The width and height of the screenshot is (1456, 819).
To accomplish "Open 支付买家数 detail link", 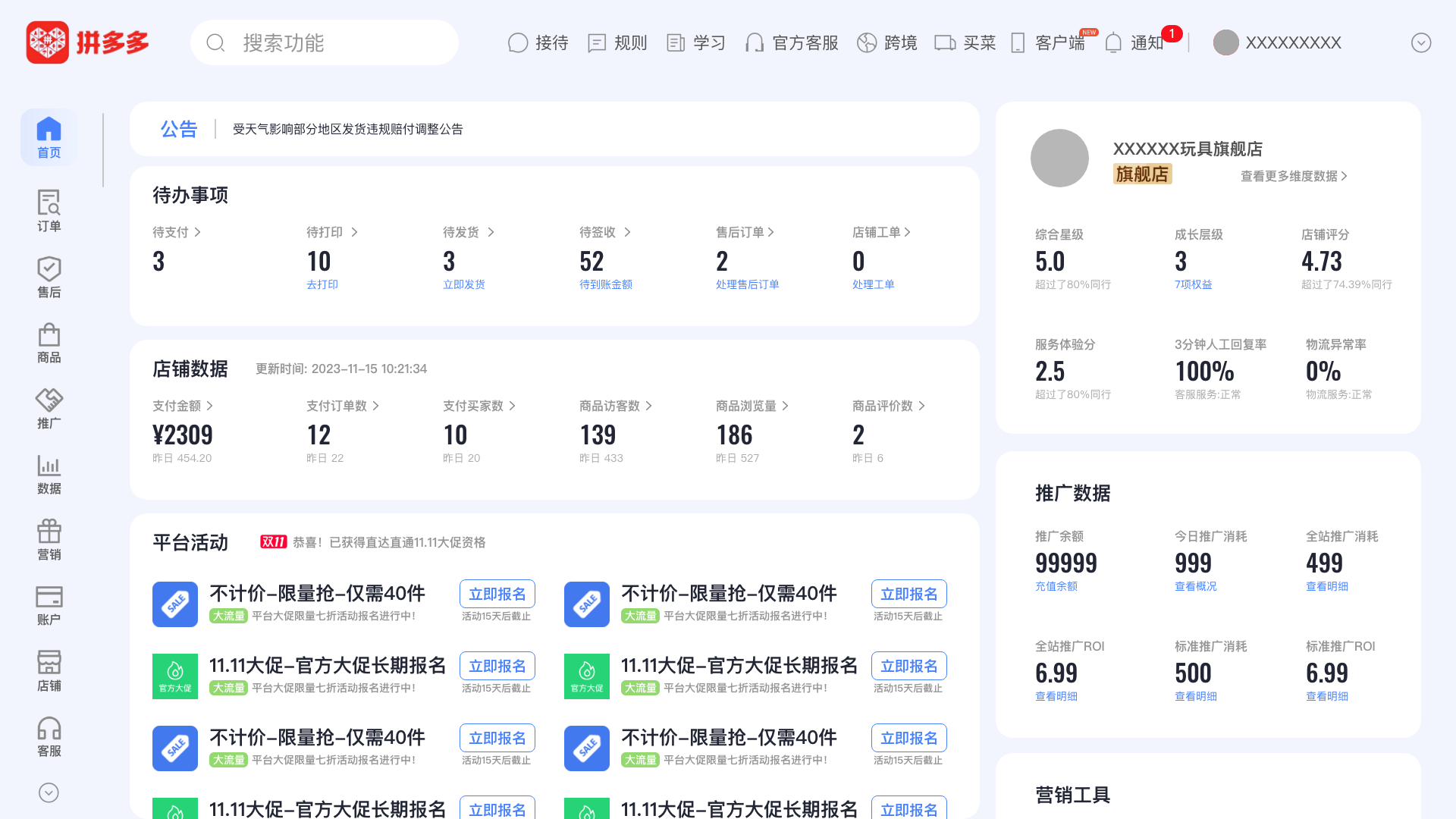I will pyautogui.click(x=479, y=406).
